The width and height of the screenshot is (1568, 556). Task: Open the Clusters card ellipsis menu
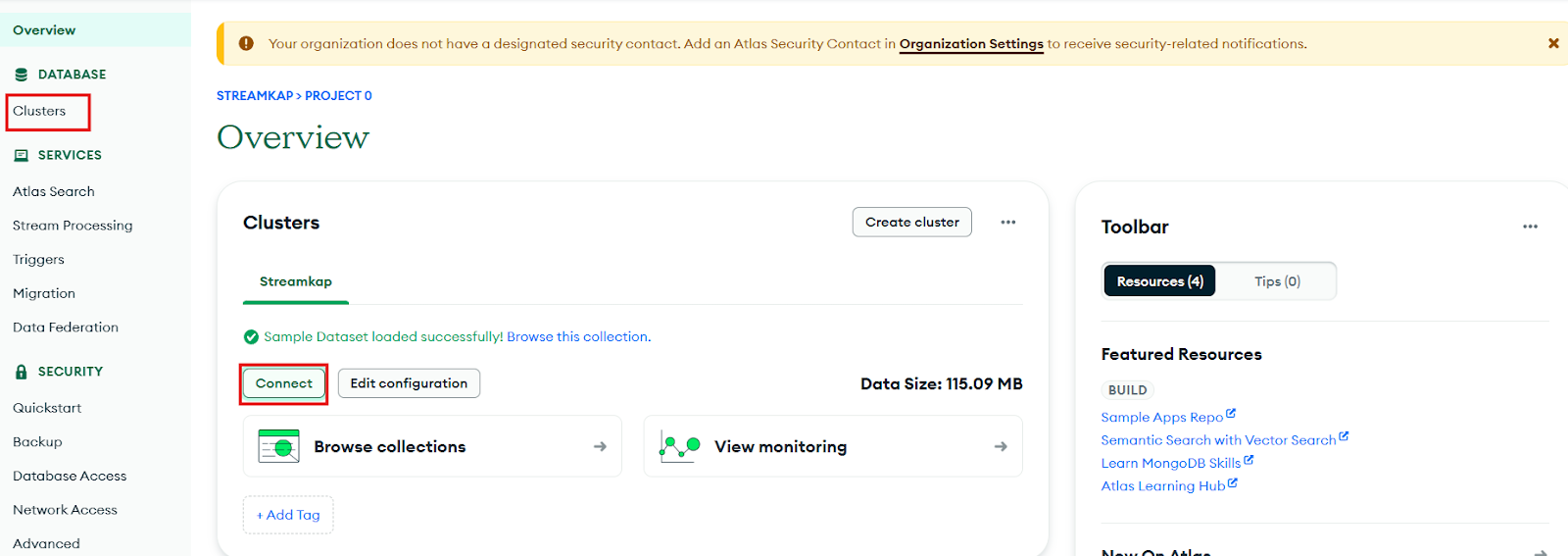point(1008,223)
